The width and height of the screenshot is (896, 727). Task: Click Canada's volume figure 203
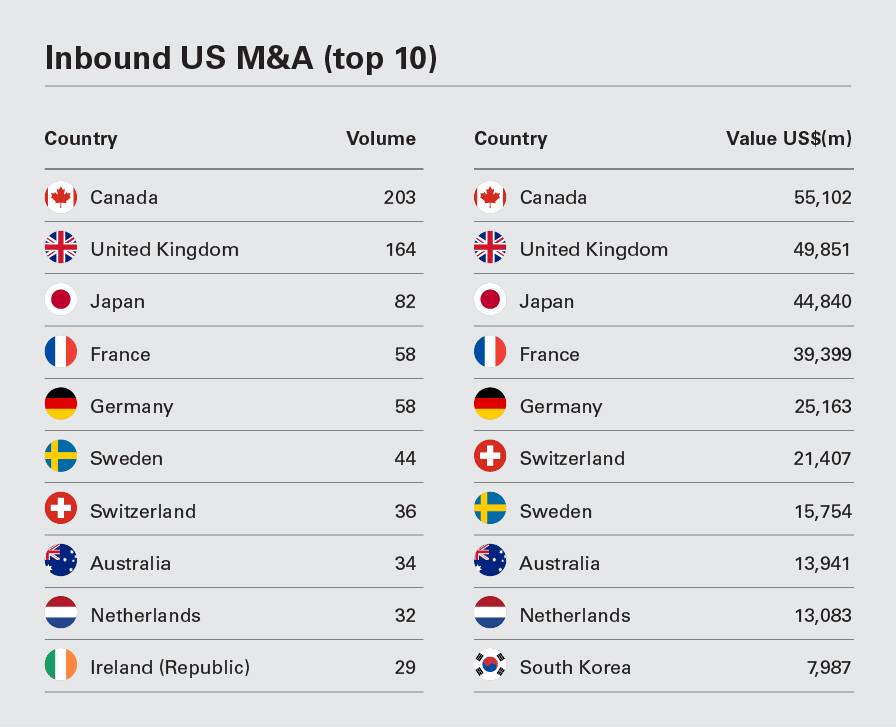399,197
